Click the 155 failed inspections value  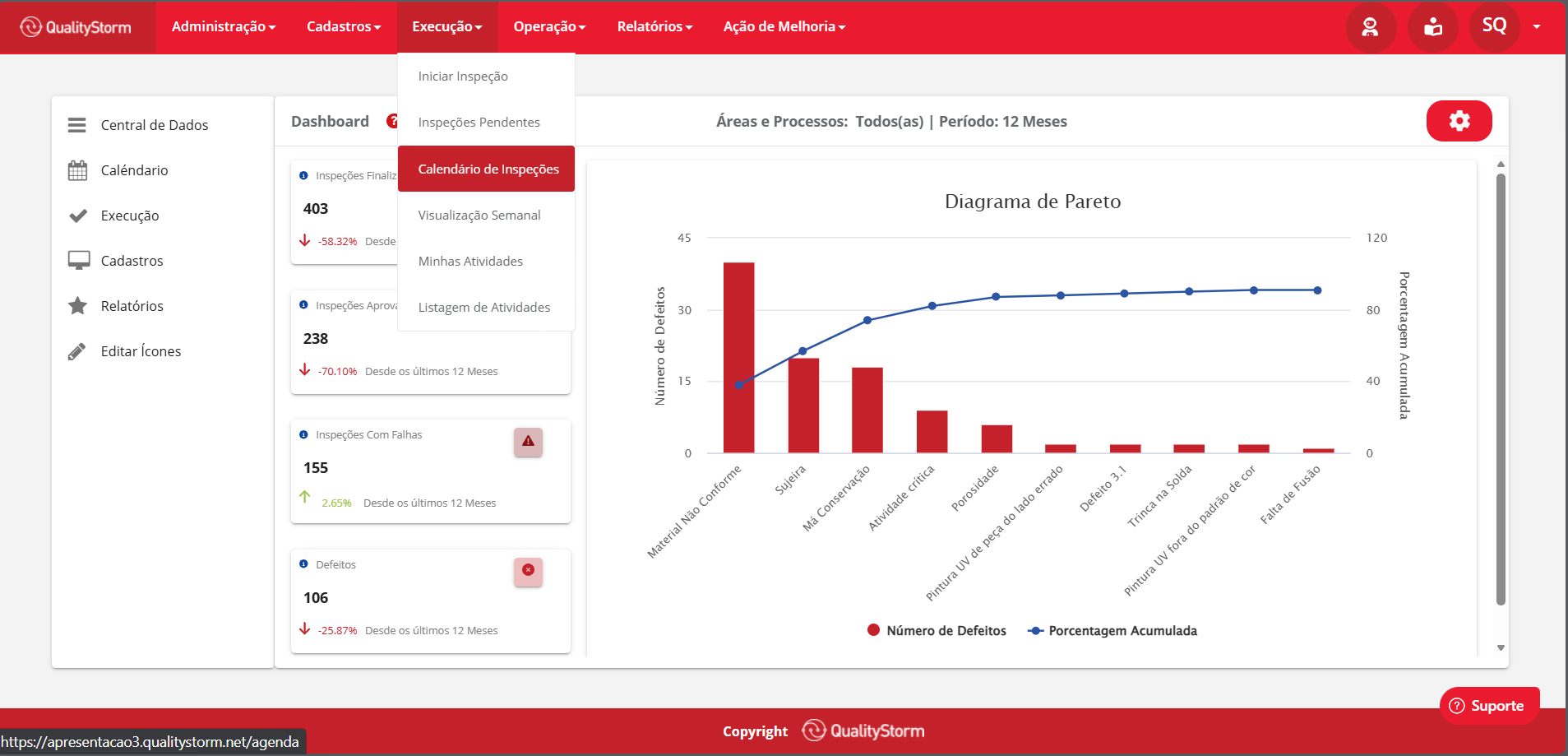[316, 468]
